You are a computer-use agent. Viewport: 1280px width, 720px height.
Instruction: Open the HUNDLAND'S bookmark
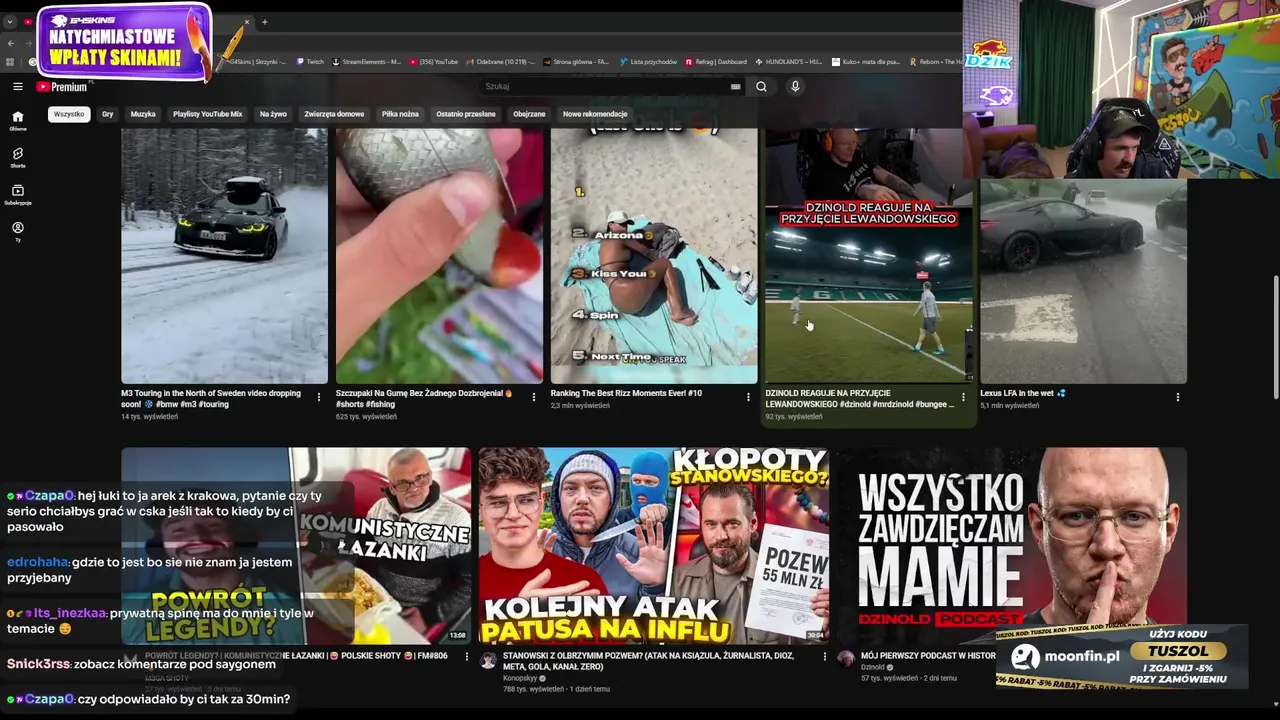click(x=788, y=62)
